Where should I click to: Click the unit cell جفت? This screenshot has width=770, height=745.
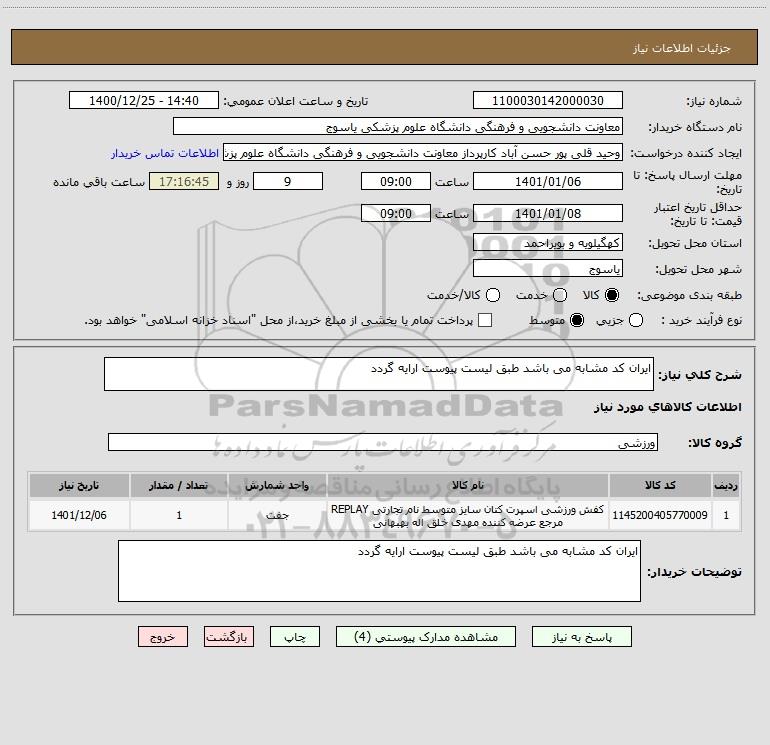pos(277,515)
